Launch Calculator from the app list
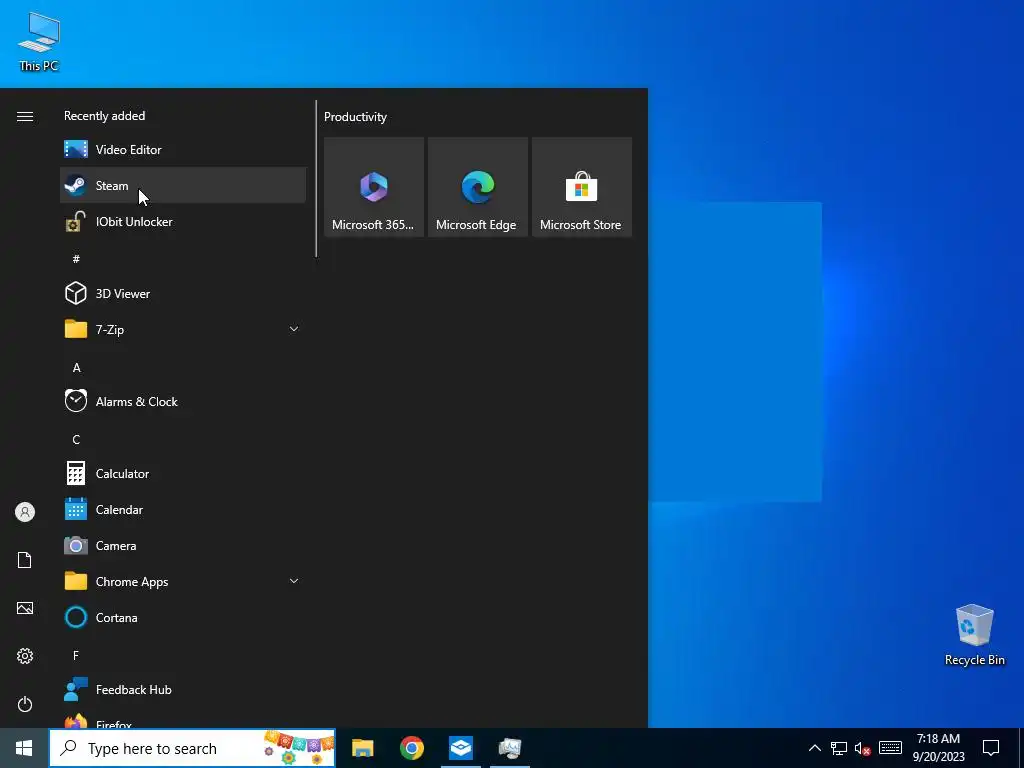Image resolution: width=1024 pixels, height=768 pixels. click(x=183, y=473)
